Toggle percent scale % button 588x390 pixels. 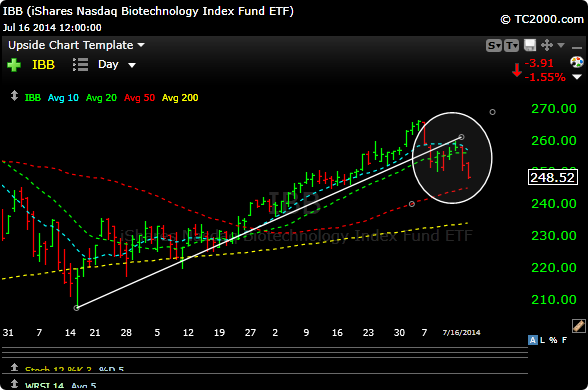(x=553, y=340)
